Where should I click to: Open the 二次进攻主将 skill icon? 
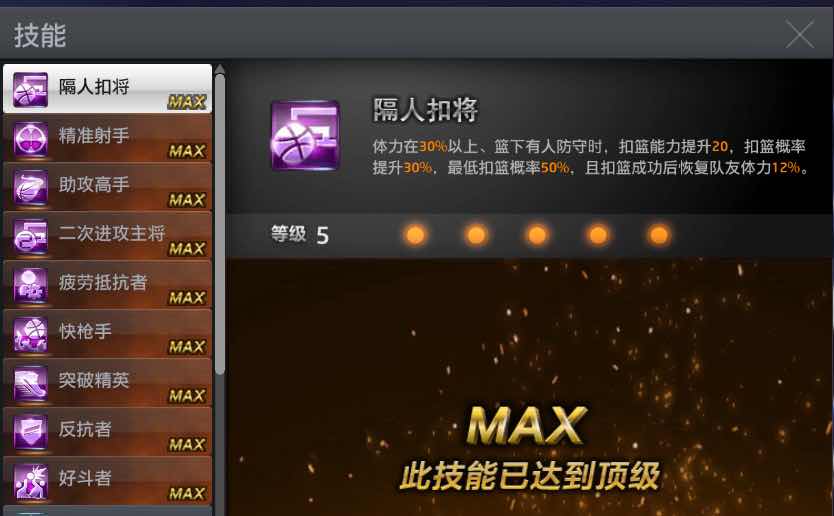pos(30,237)
